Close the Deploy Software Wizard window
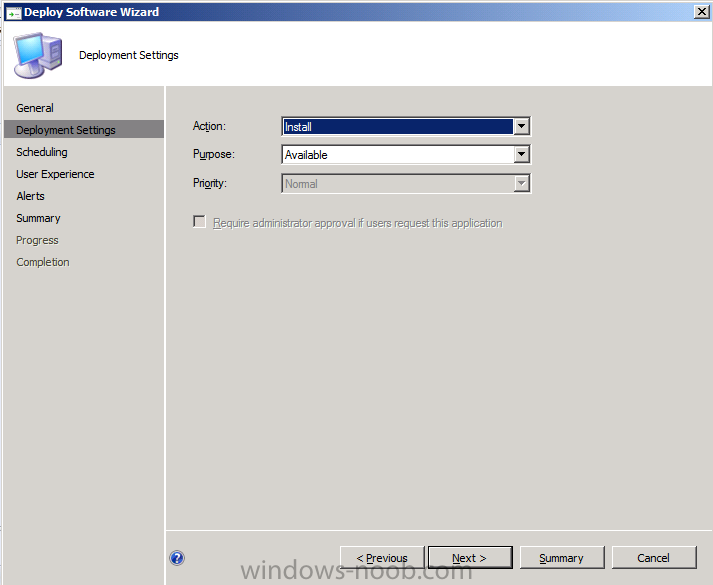The image size is (713, 585). 702,12
